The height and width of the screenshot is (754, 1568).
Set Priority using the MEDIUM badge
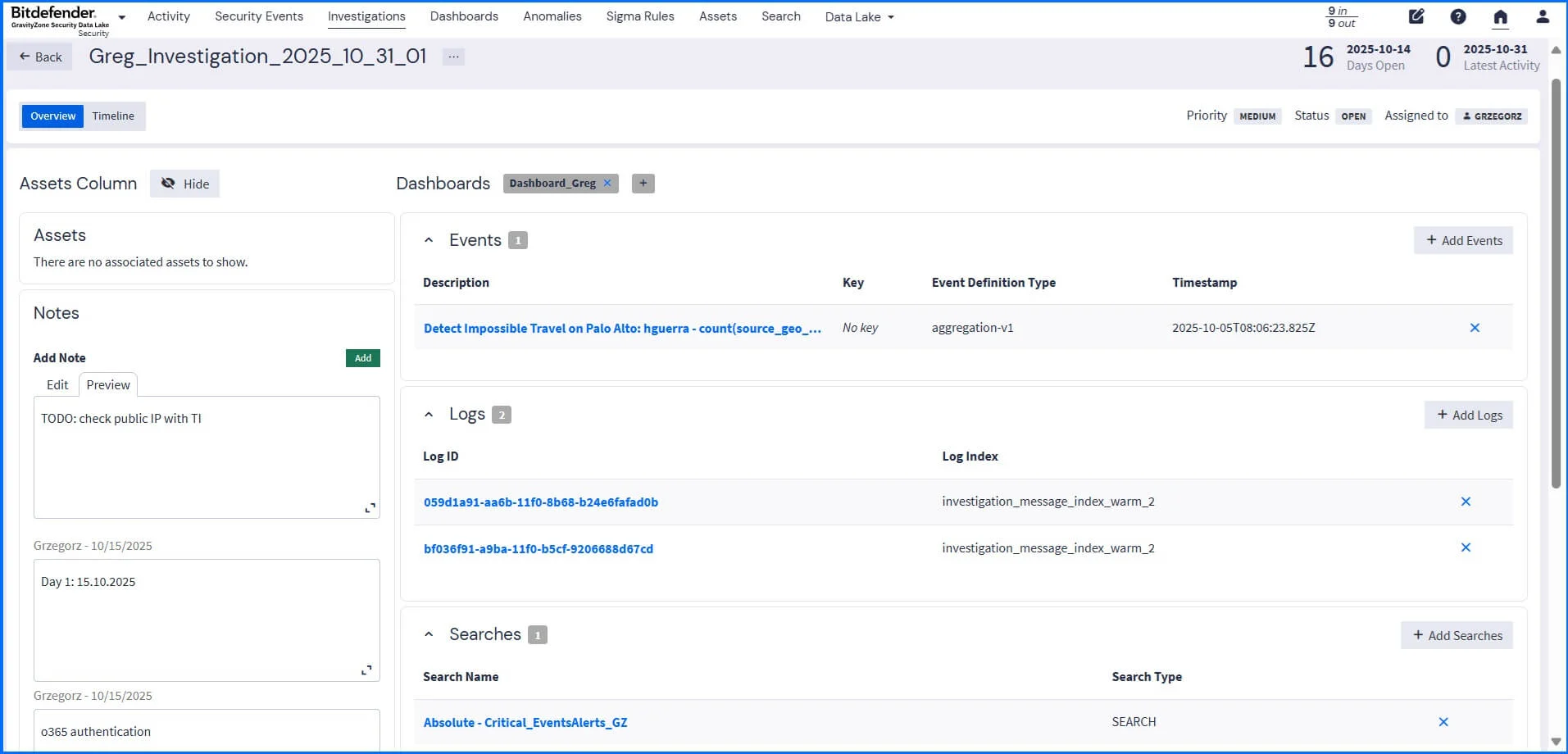[x=1257, y=116]
